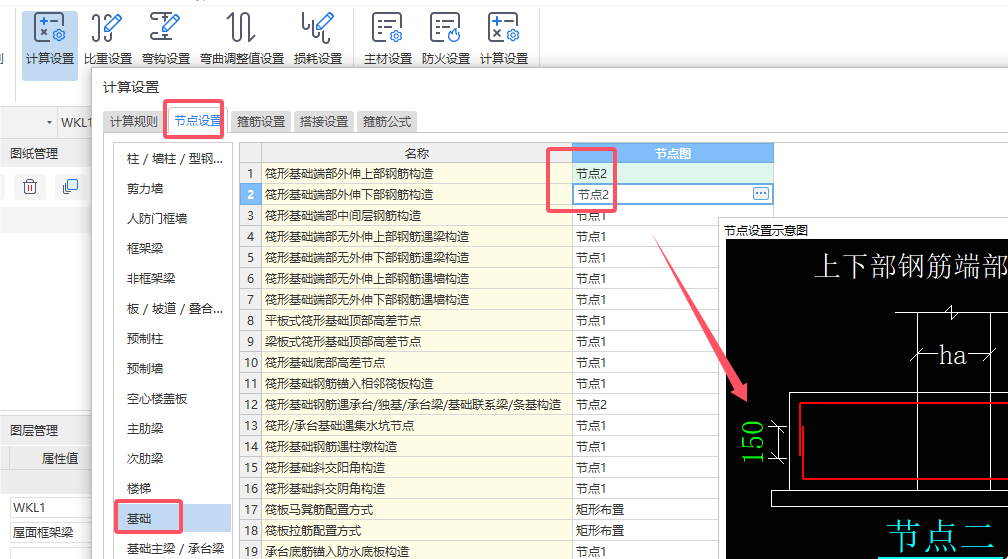Select row 筏形基础端部无外伸下部钢筋遇梁构造

[x=417, y=258]
